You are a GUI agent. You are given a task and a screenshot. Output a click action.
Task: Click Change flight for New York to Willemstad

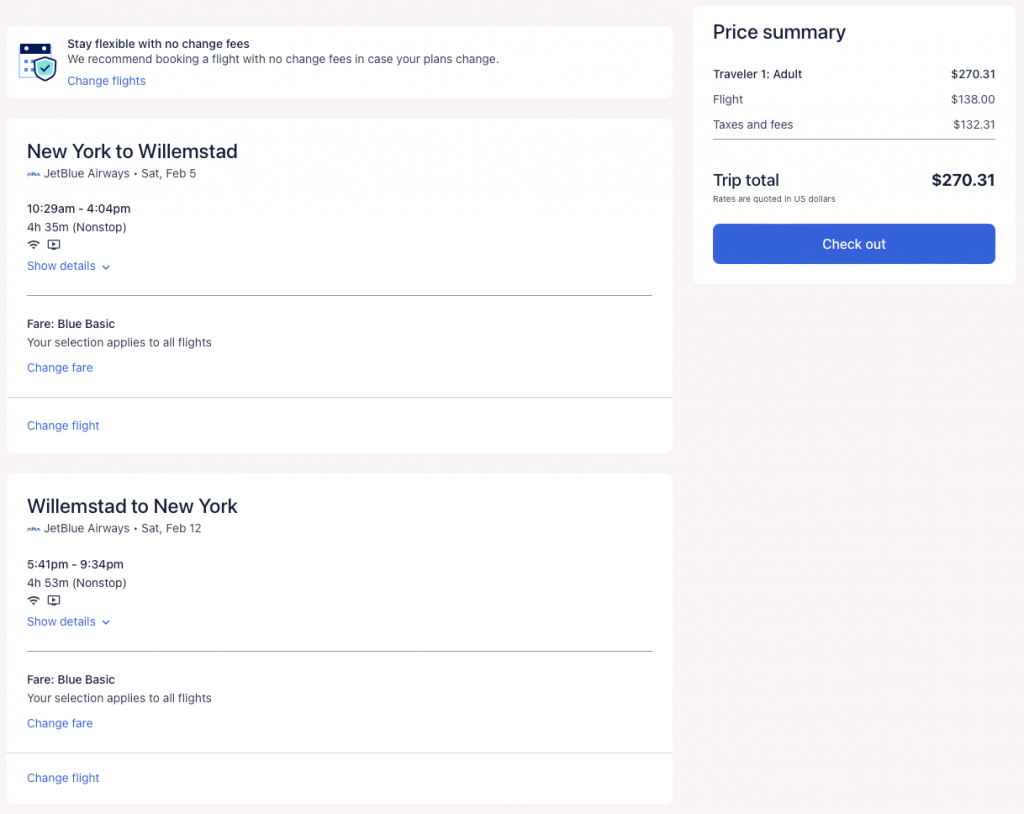[63, 426]
